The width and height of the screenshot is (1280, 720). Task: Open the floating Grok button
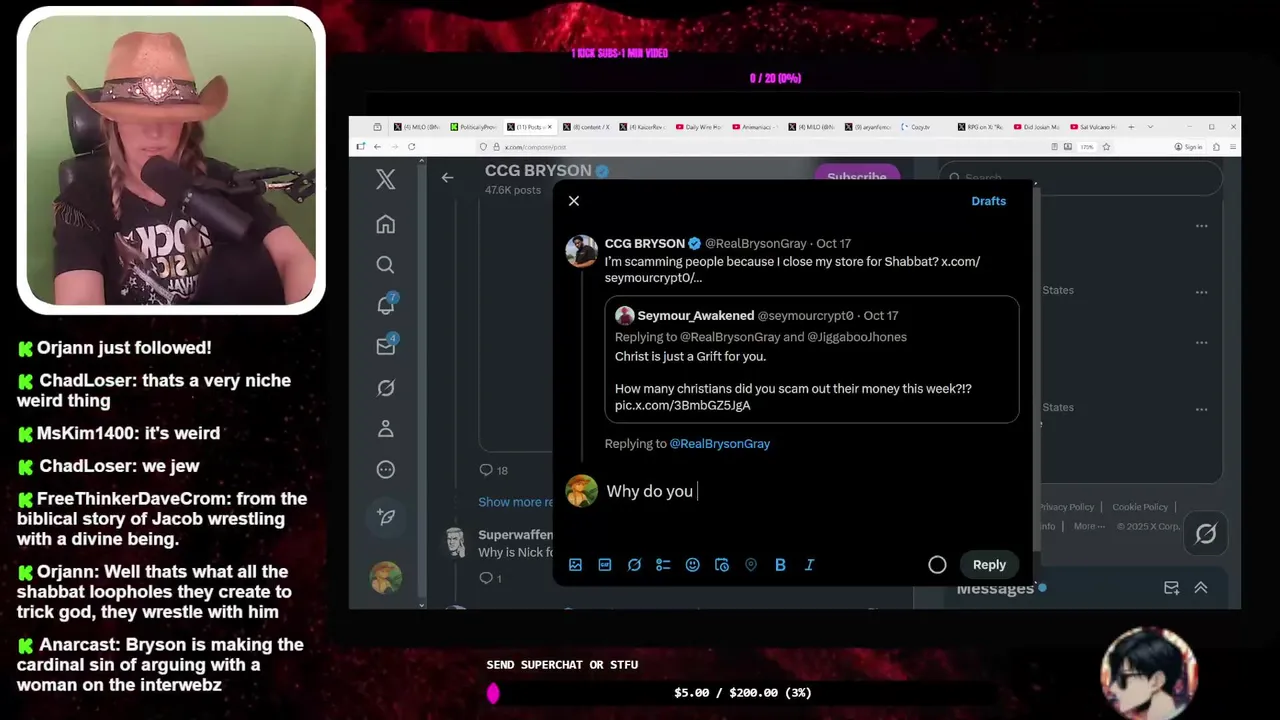click(x=1206, y=534)
